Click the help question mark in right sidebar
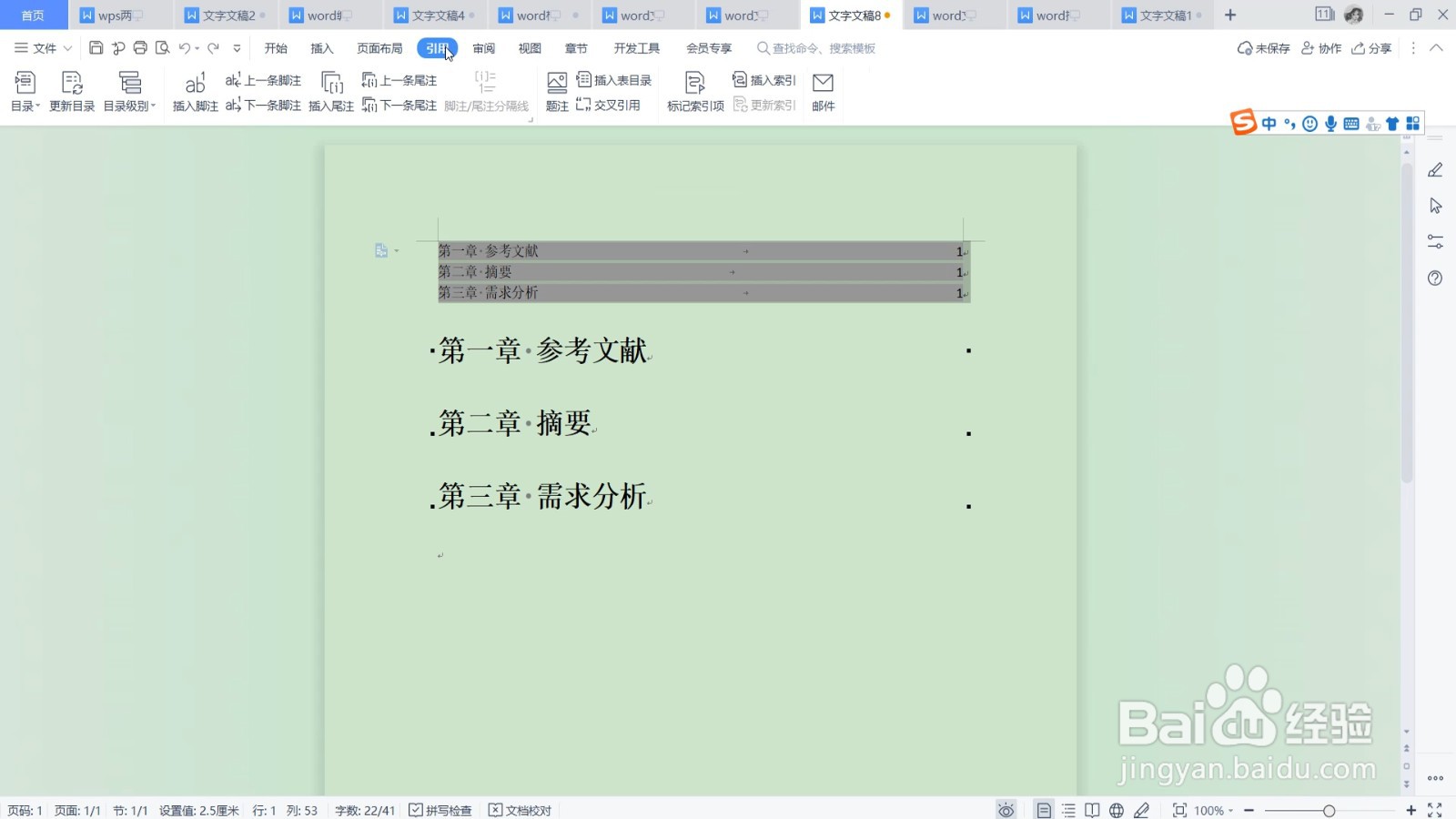 (1435, 278)
